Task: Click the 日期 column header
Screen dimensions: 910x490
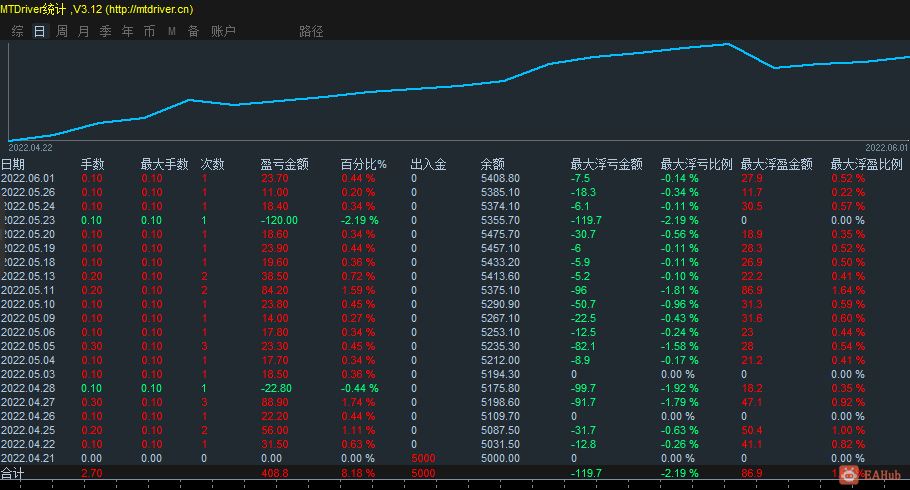Action: 13,164
